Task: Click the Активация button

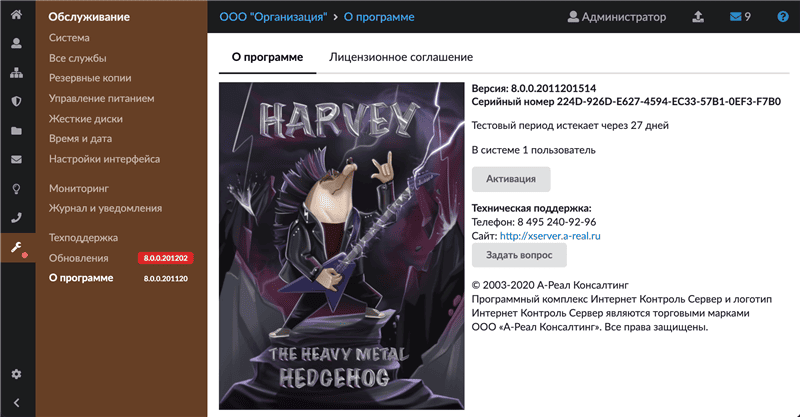Action: (511, 179)
